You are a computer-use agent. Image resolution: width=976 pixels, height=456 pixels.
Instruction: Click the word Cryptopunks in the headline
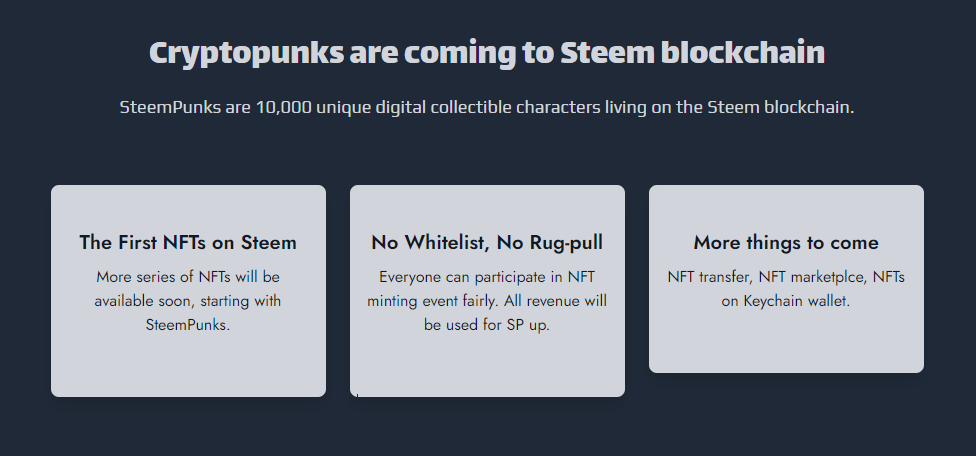246,54
